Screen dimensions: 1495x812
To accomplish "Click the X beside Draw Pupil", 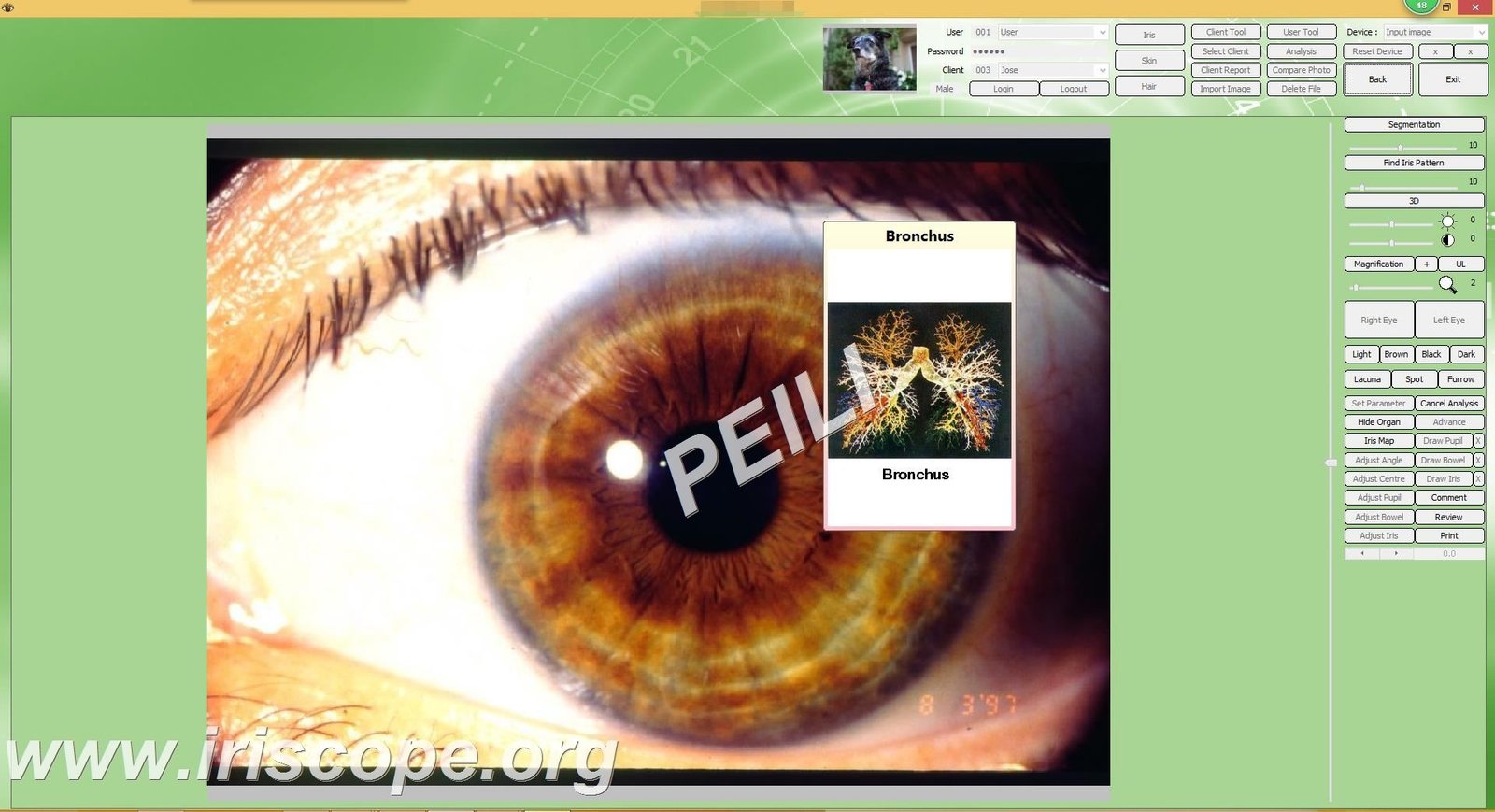I will 1479,441.
